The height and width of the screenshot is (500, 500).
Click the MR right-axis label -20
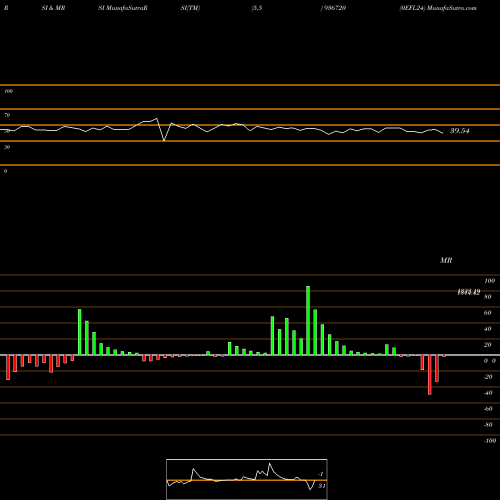488,377
